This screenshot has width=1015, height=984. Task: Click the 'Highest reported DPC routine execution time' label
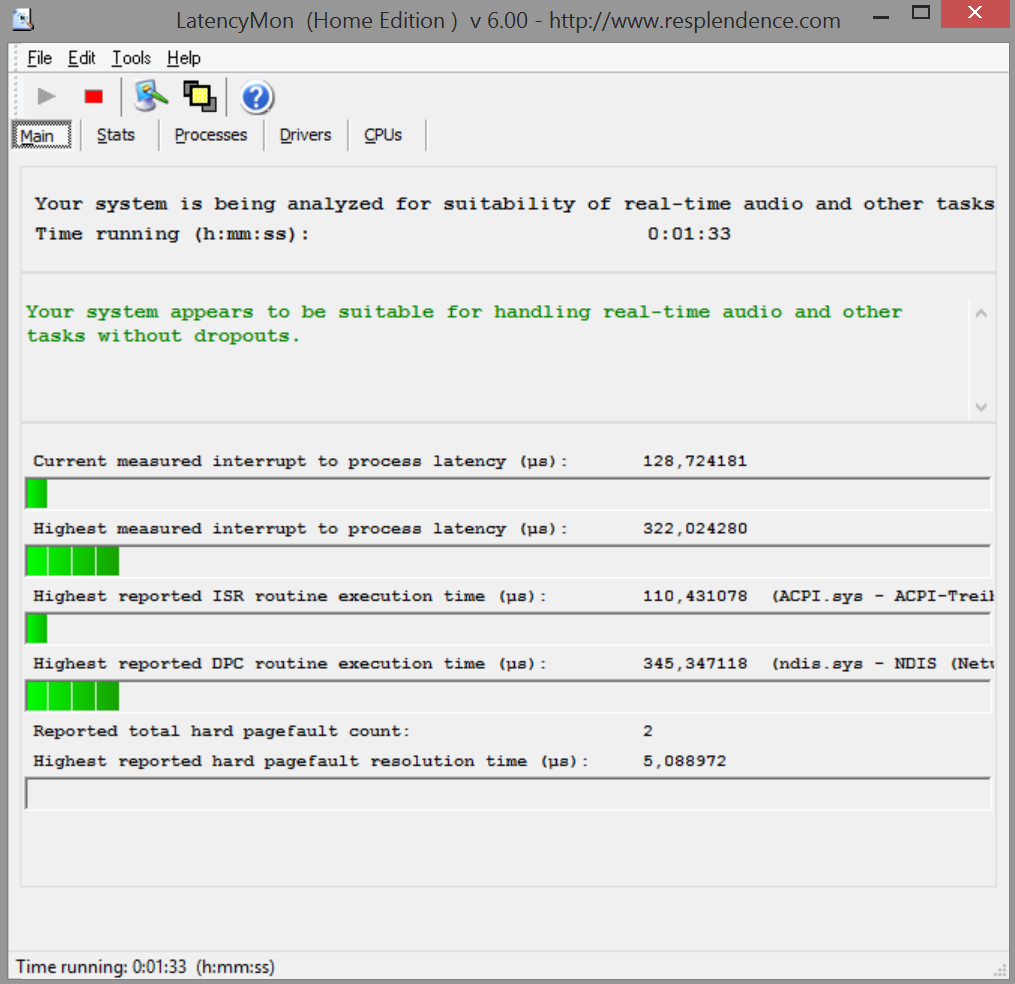point(290,664)
